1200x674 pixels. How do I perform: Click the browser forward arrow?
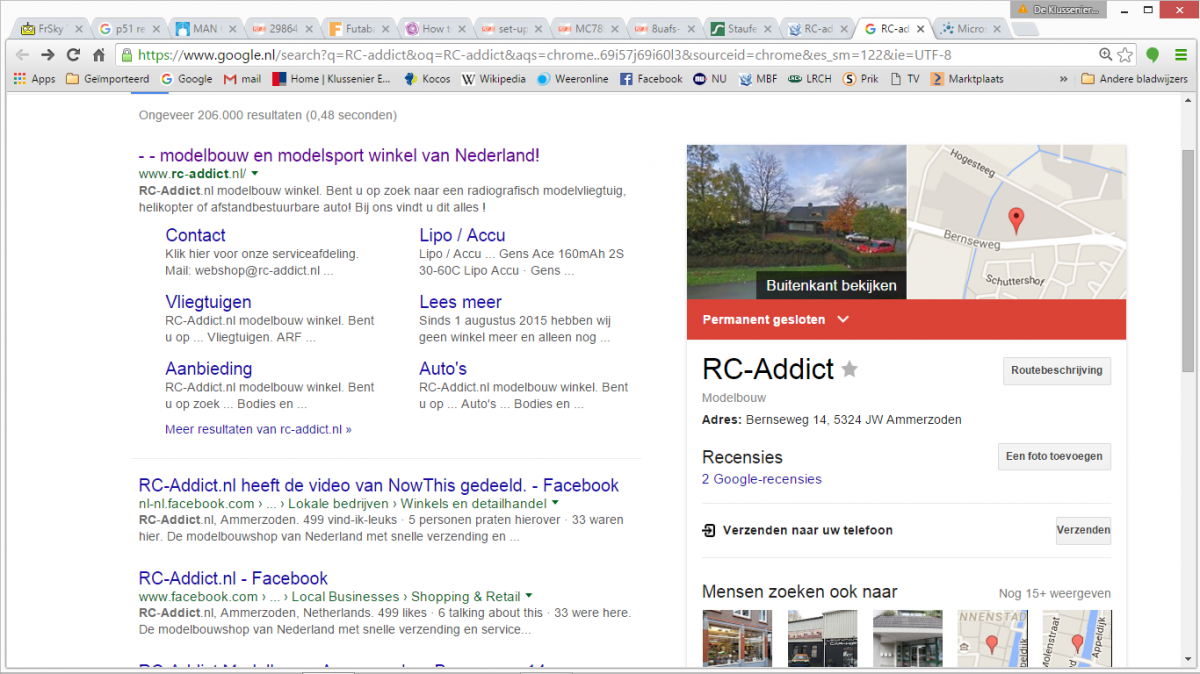(47, 55)
